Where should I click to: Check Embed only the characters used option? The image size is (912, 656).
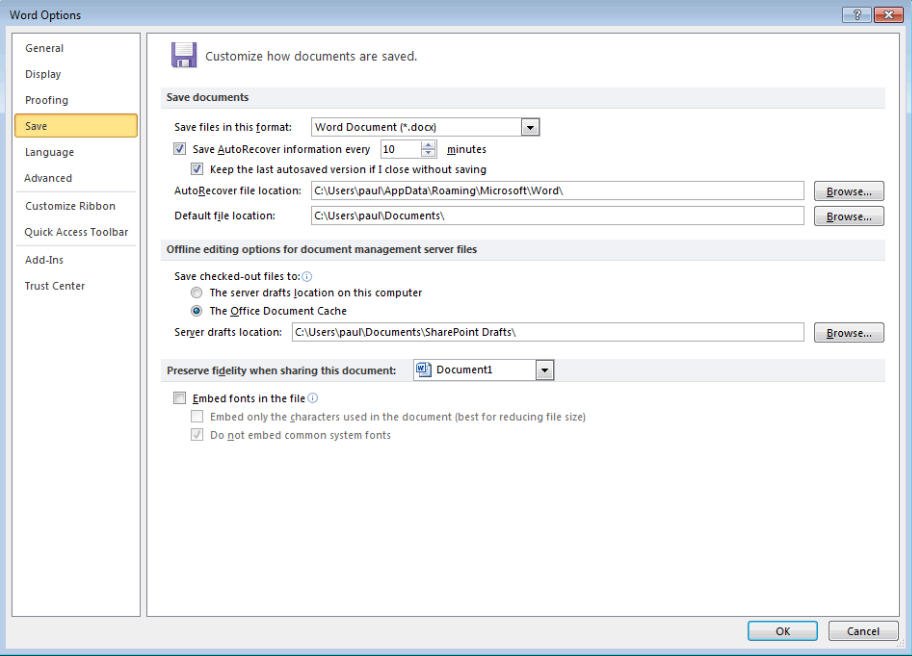tap(197, 416)
